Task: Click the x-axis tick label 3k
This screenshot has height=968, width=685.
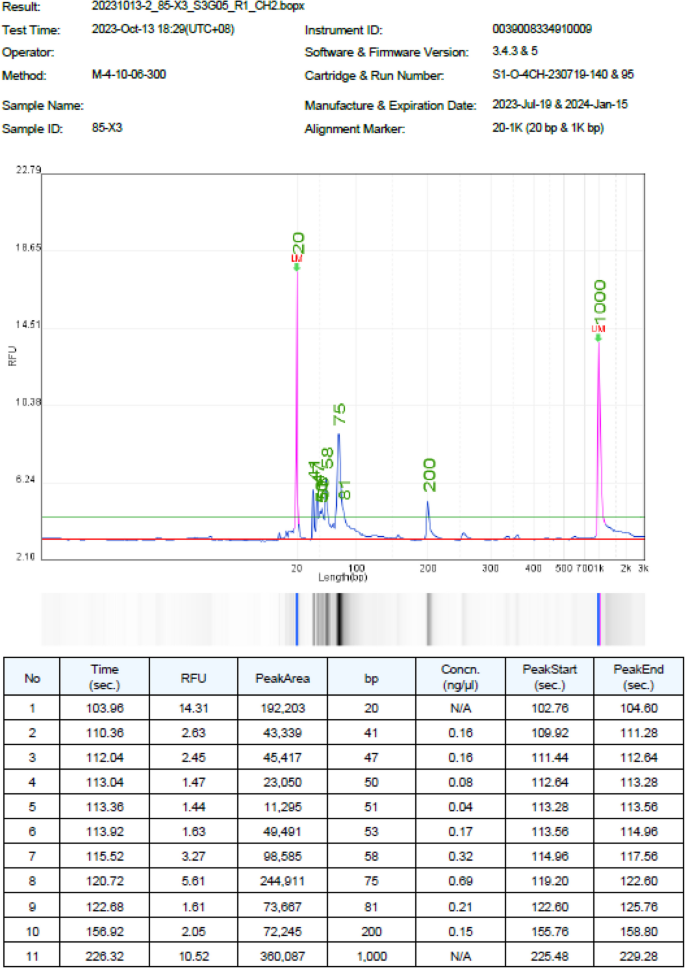Action: coord(643,568)
